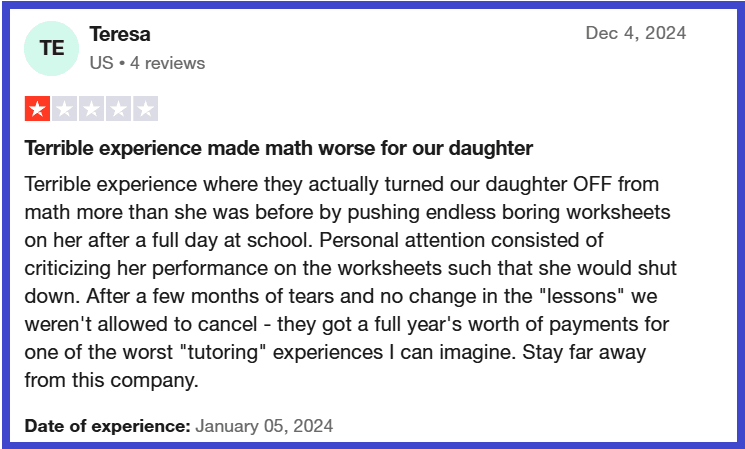Open Teresa's reviewer profile name

pyautogui.click(x=120, y=34)
